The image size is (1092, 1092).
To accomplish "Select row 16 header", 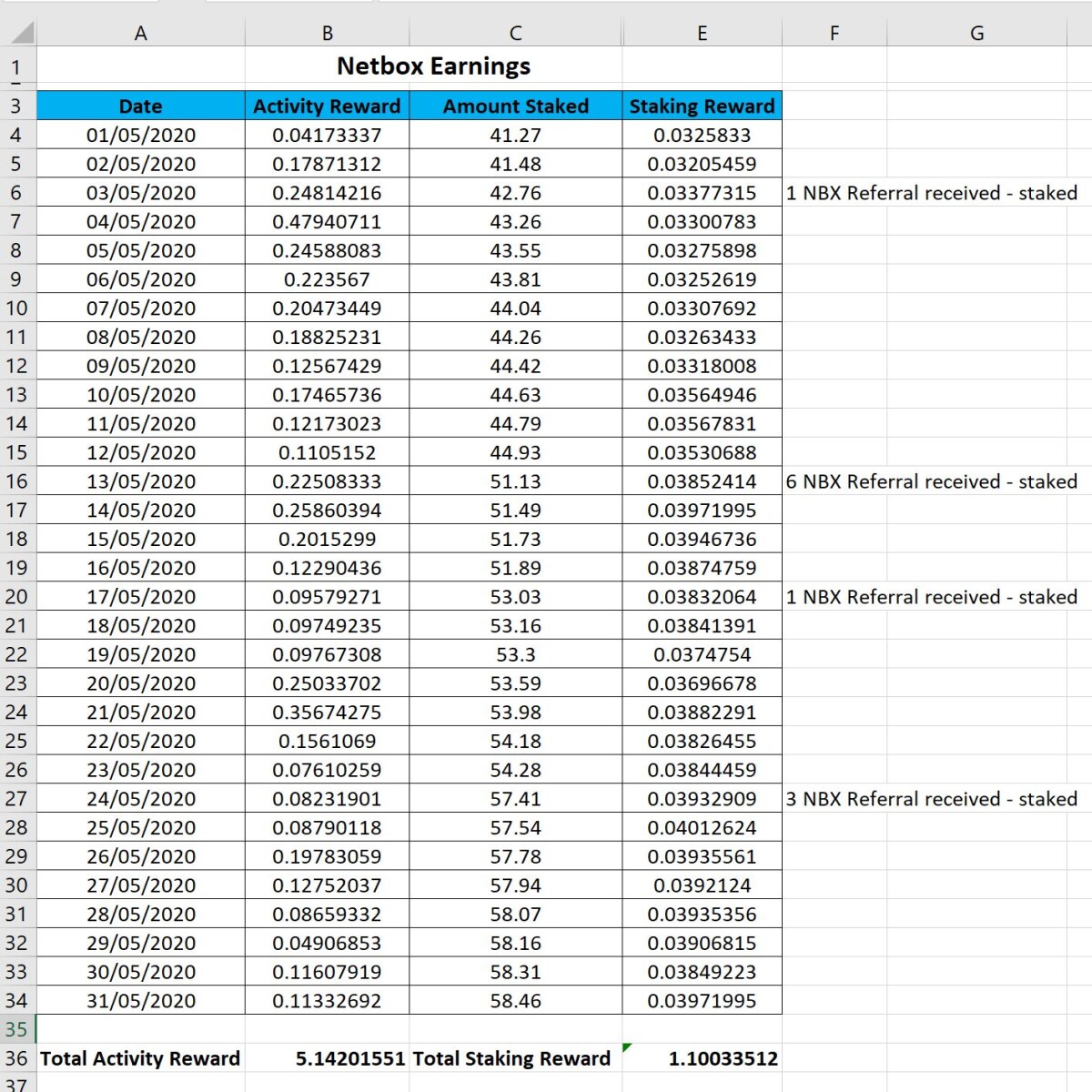I will pos(17,481).
